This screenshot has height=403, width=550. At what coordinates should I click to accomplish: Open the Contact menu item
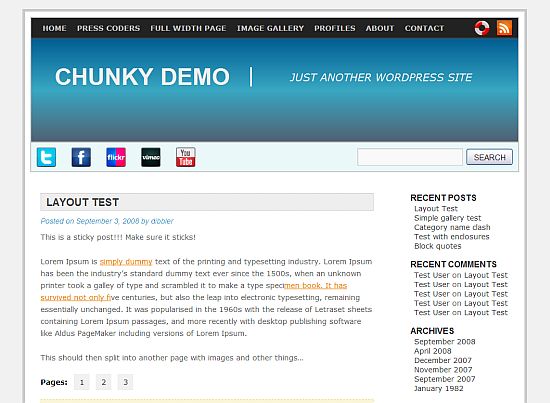[x=424, y=28]
